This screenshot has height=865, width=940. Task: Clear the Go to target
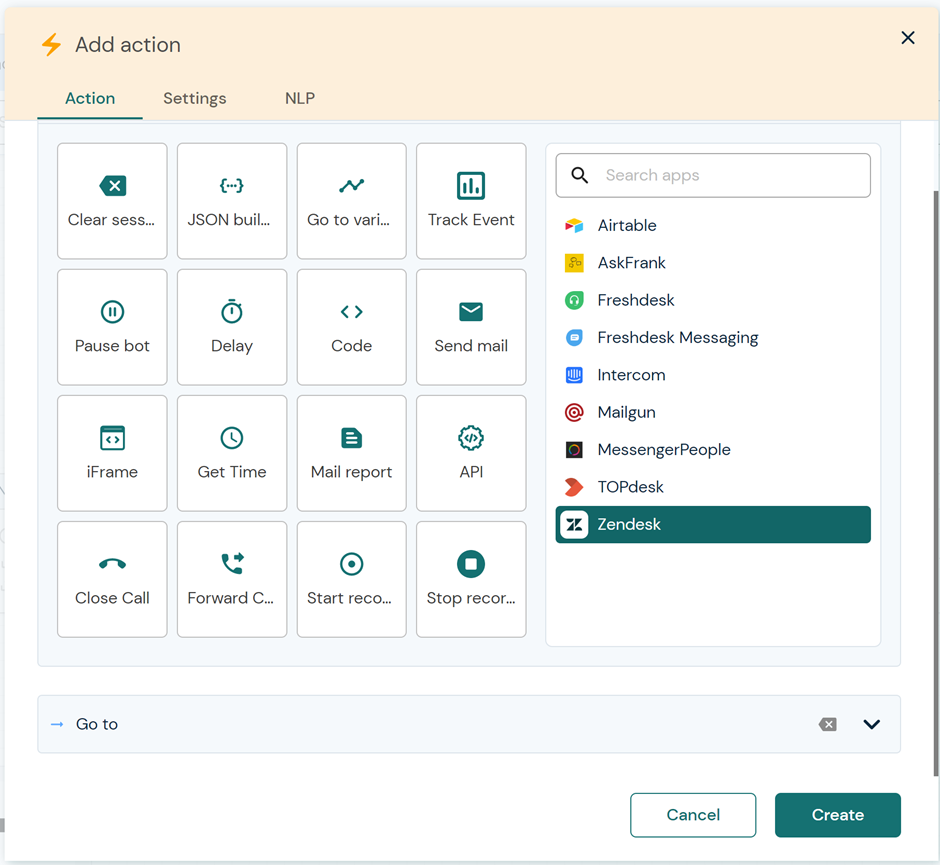click(827, 724)
